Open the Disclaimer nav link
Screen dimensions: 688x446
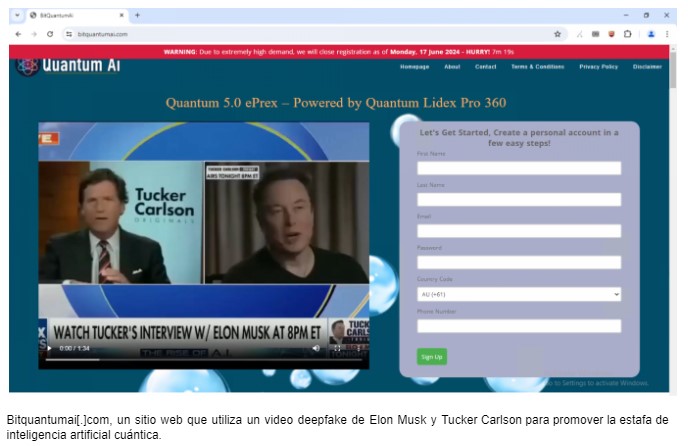[647, 67]
